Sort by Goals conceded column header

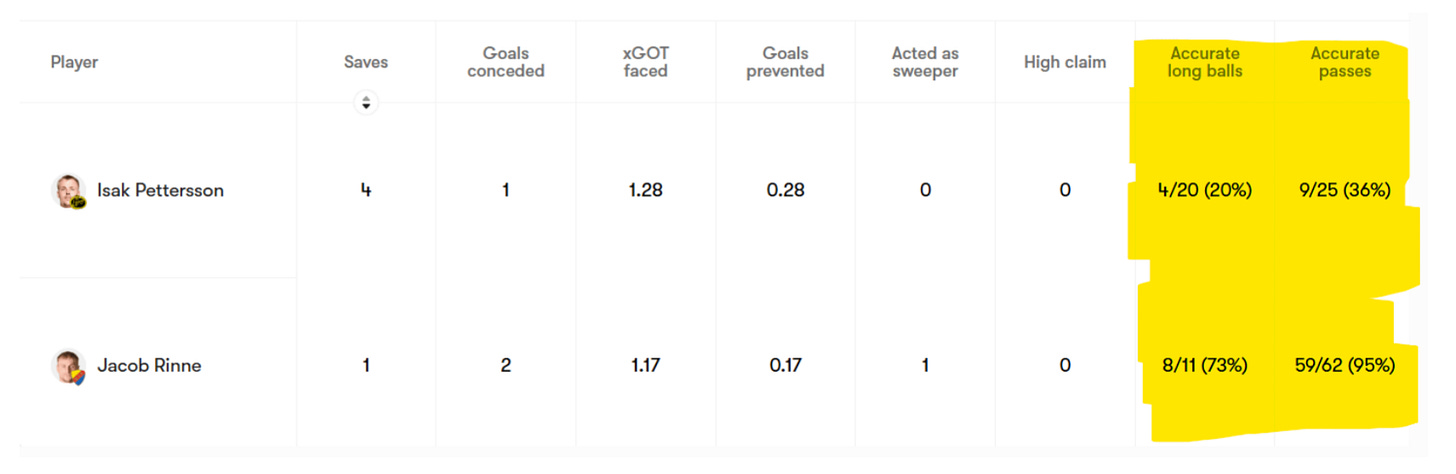pos(506,62)
